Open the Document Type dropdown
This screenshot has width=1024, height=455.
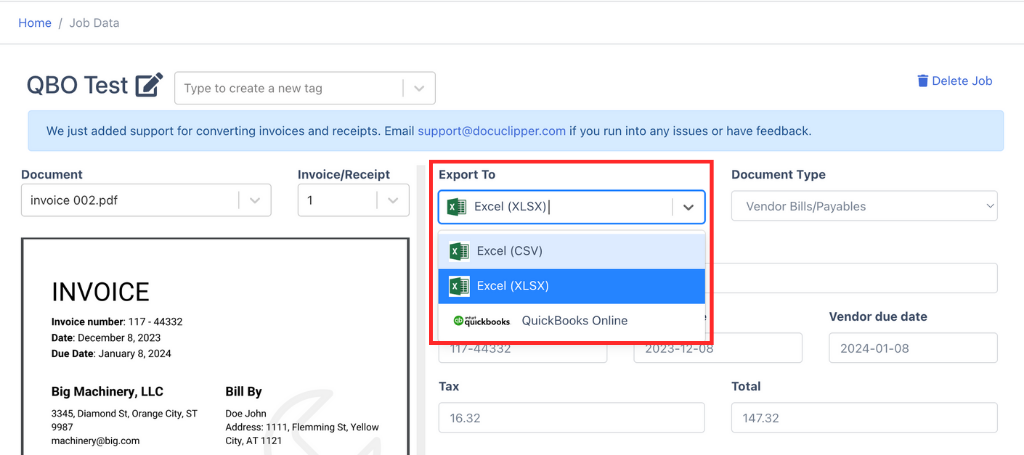pyautogui.click(x=864, y=206)
